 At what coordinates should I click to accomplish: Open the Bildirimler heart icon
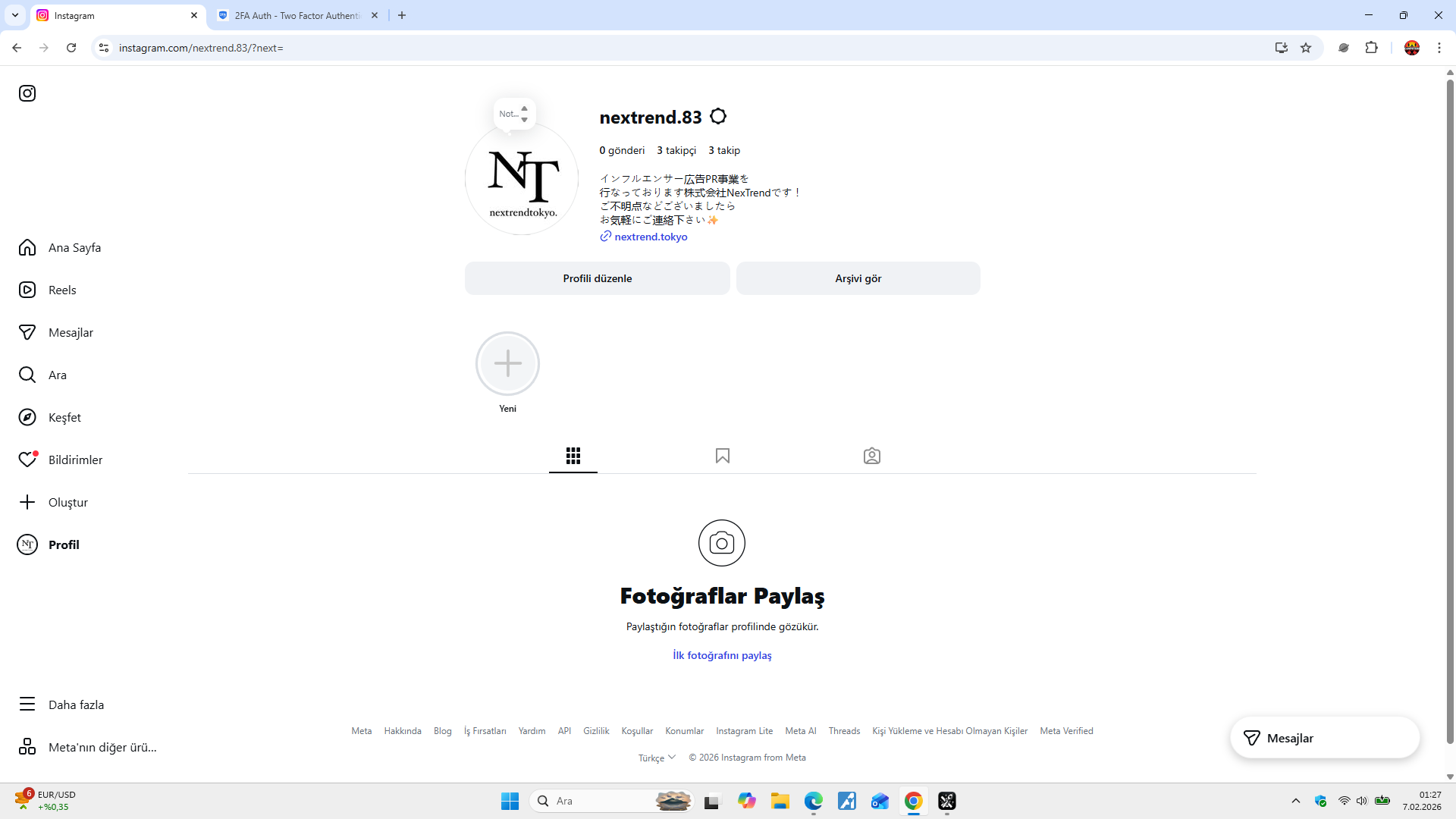(x=27, y=460)
